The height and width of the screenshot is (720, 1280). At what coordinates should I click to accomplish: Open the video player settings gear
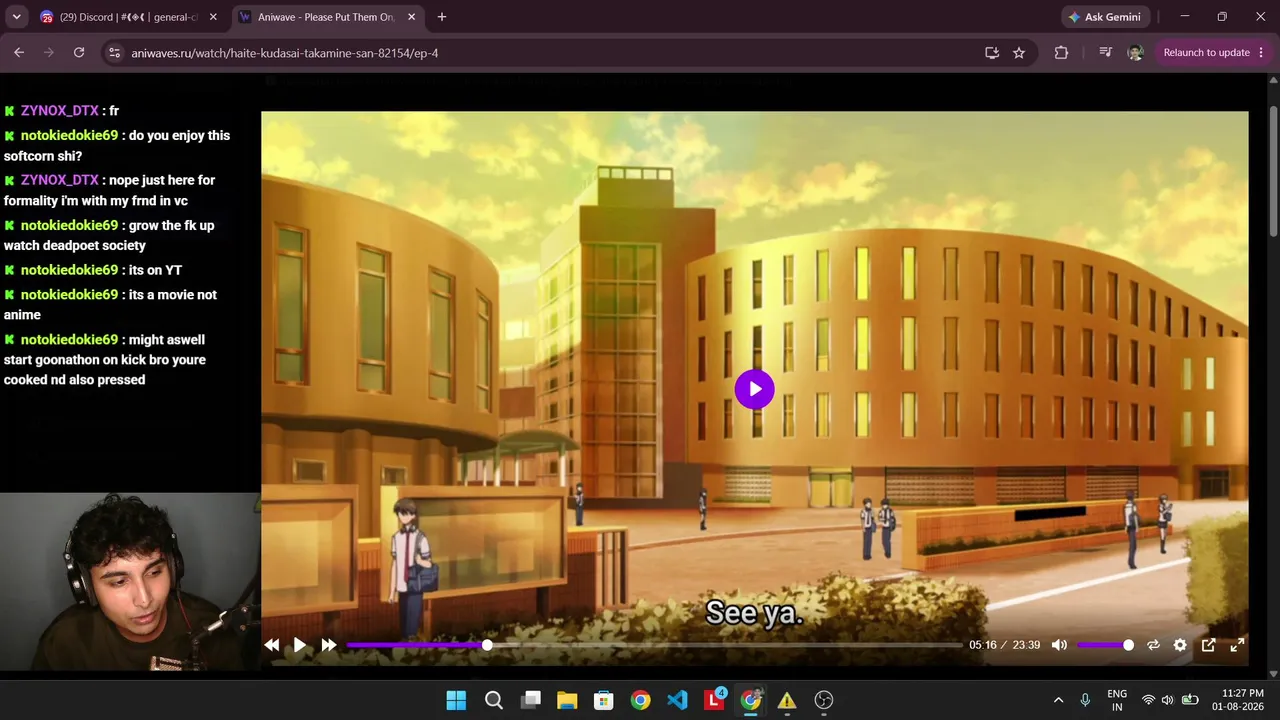point(1180,645)
